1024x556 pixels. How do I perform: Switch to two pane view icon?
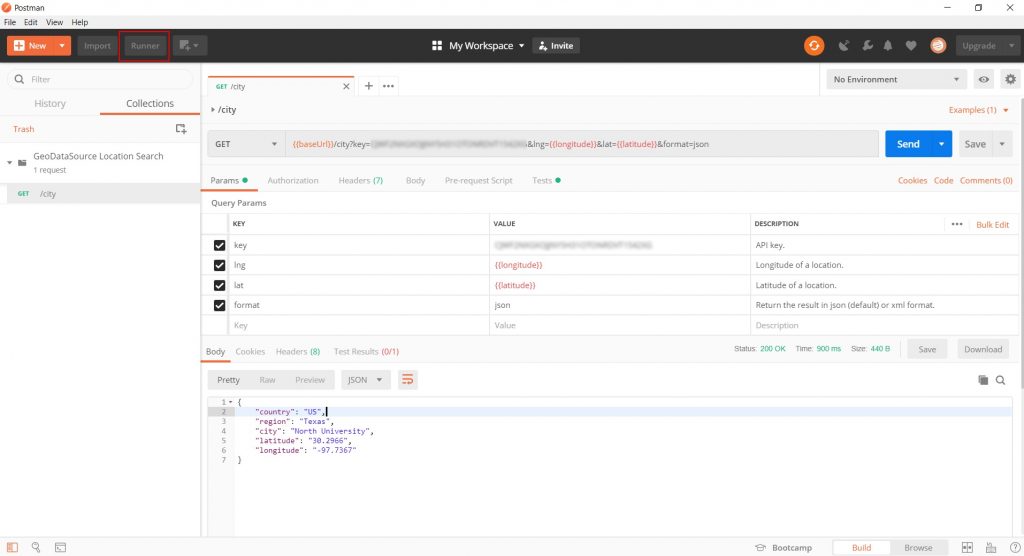tap(967, 548)
